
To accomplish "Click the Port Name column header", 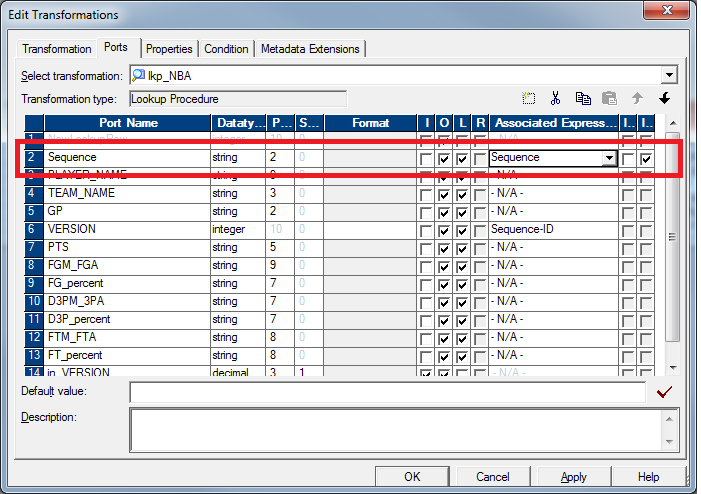I will click(128, 123).
